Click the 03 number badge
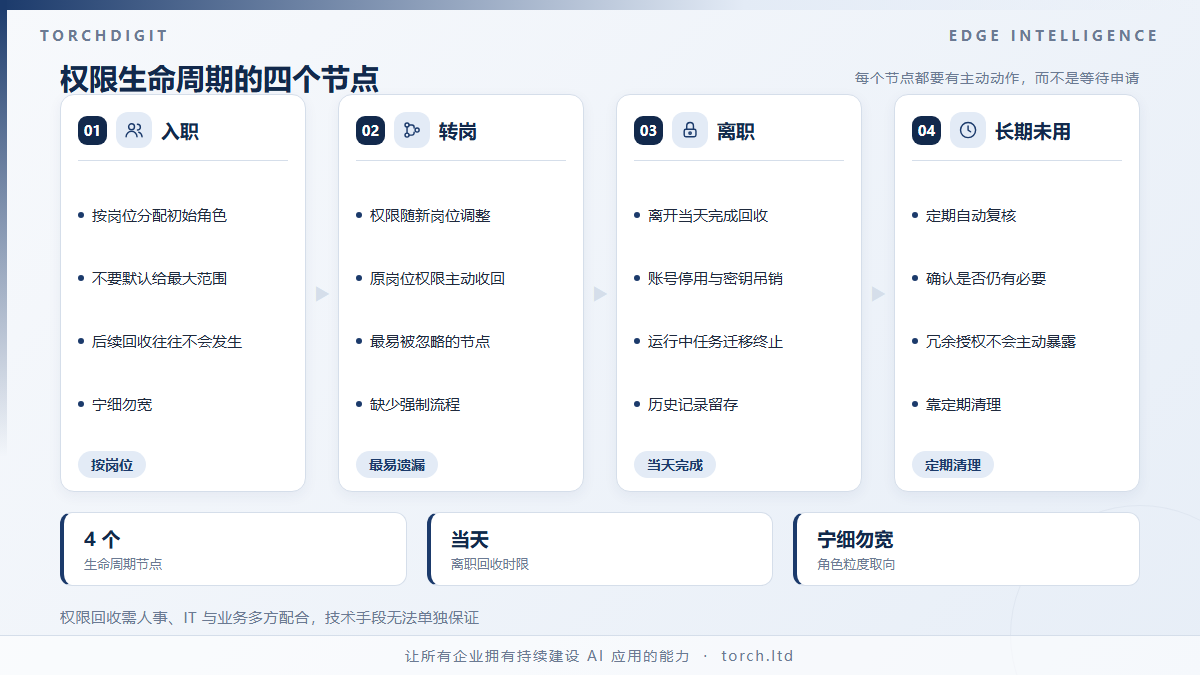The height and width of the screenshot is (675, 1200). [648, 130]
